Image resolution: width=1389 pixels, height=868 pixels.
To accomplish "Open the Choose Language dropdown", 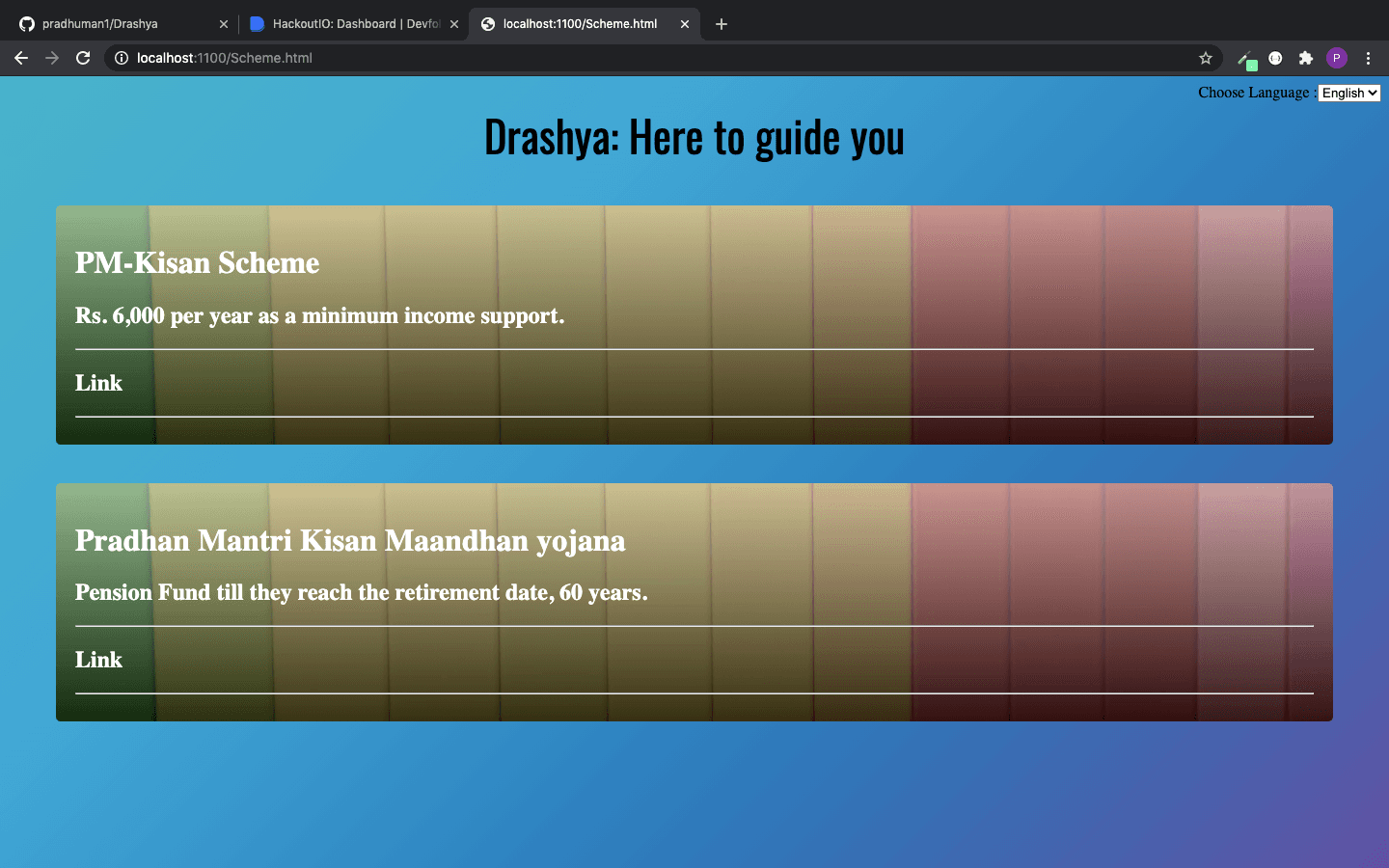I will point(1348,93).
